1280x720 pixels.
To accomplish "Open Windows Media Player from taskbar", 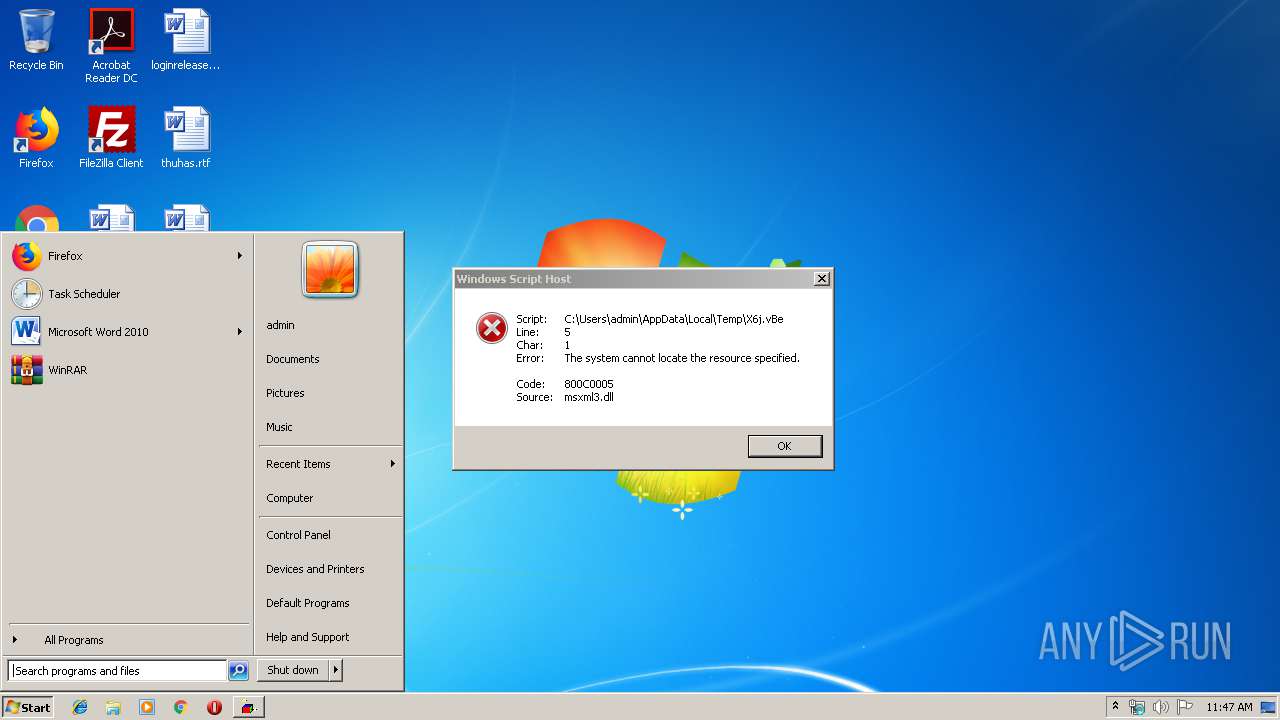I will tap(147, 707).
